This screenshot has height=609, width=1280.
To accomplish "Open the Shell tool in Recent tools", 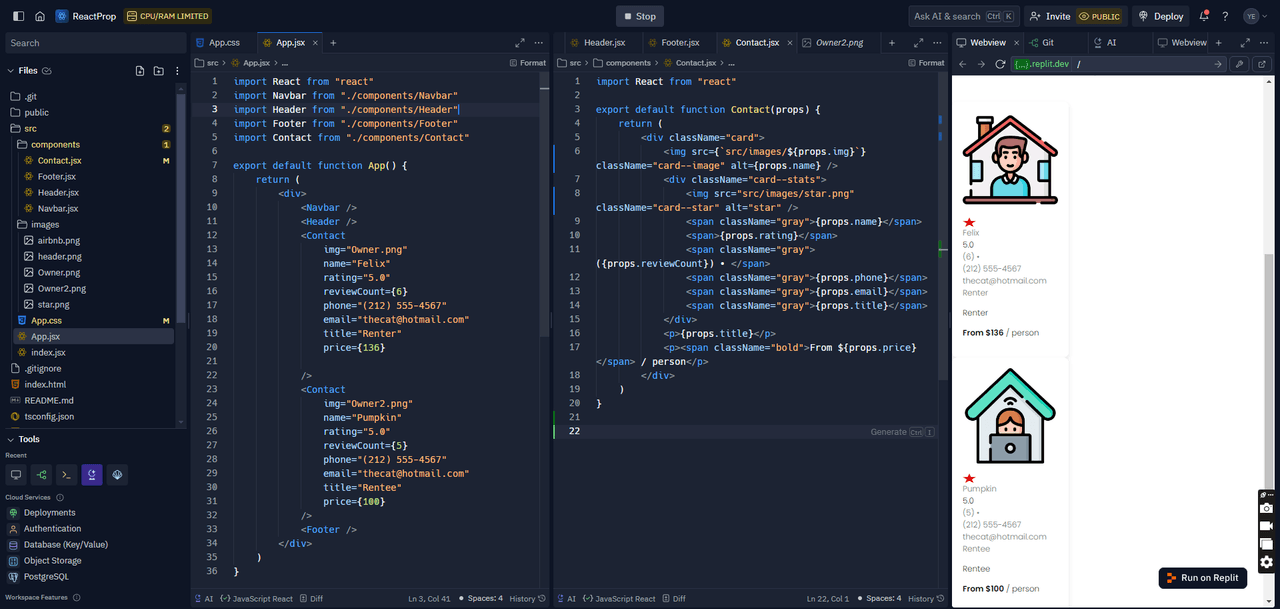I will pyautogui.click(x=66, y=475).
